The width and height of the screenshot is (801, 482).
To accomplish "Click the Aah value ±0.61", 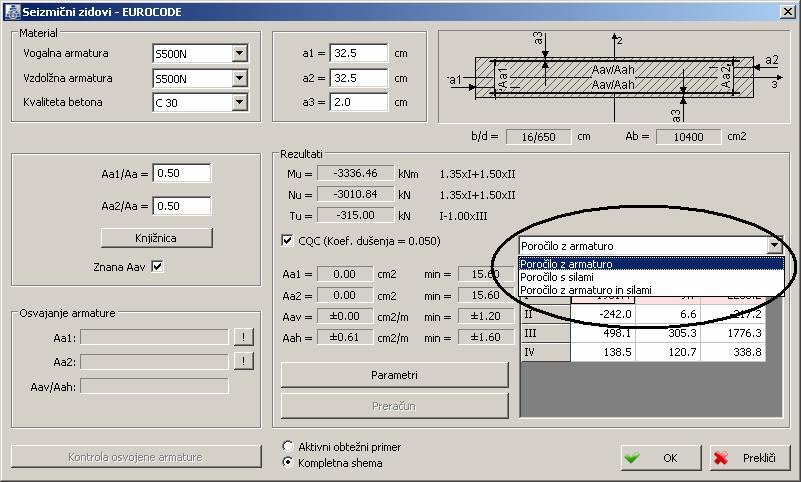I will point(345,338).
